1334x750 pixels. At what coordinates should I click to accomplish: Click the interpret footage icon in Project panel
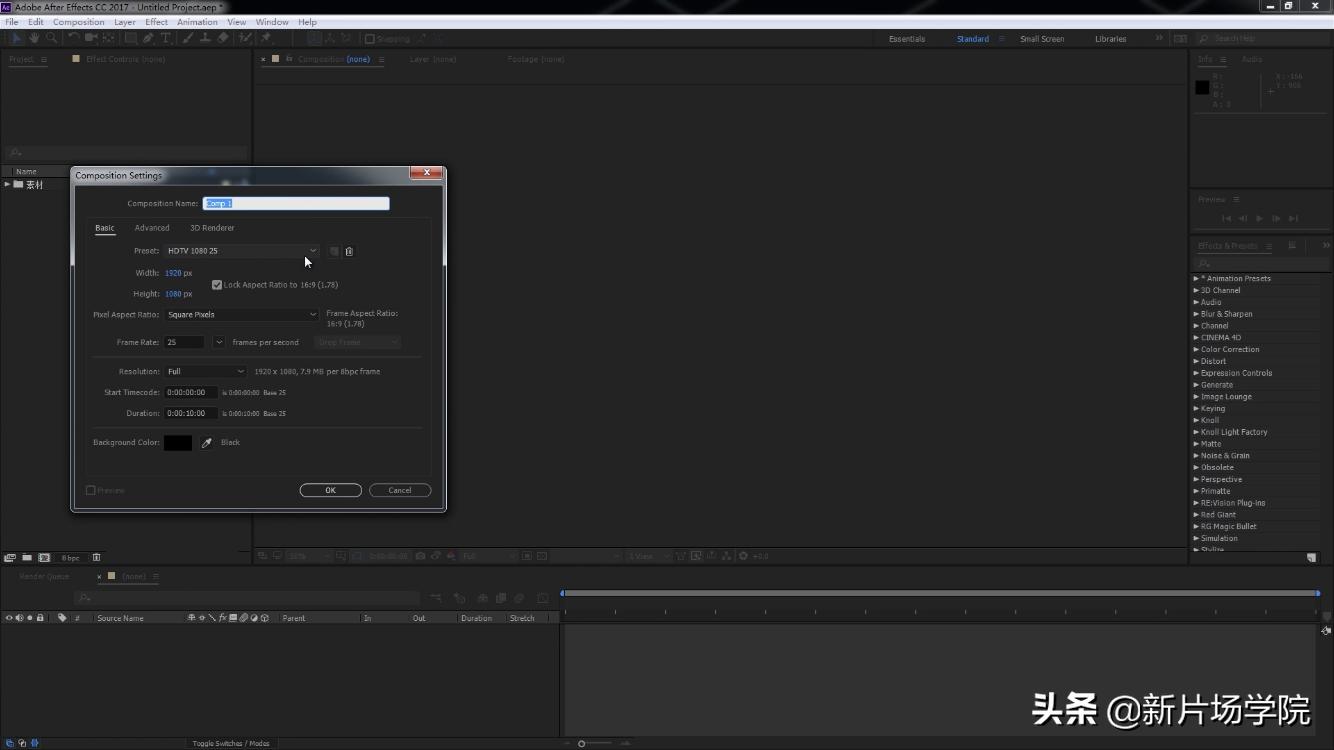[10, 557]
